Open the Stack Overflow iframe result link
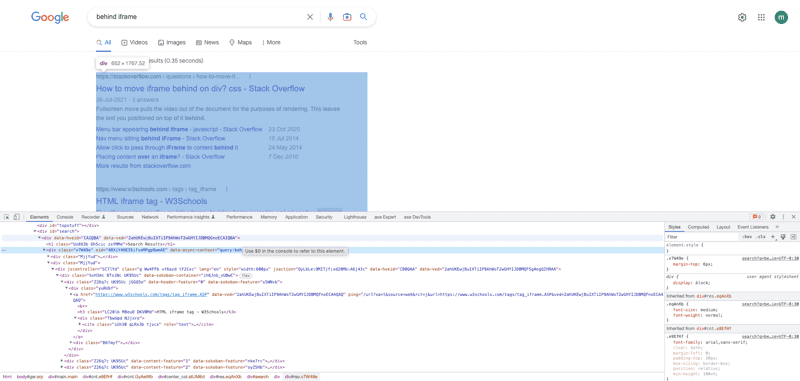Screen dimensions: 800x381 [x=201, y=88]
